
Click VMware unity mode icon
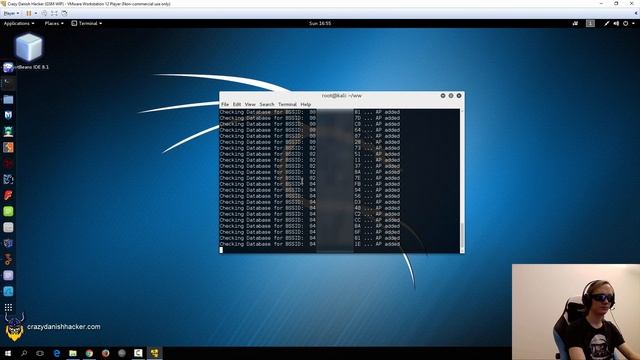click(64, 13)
